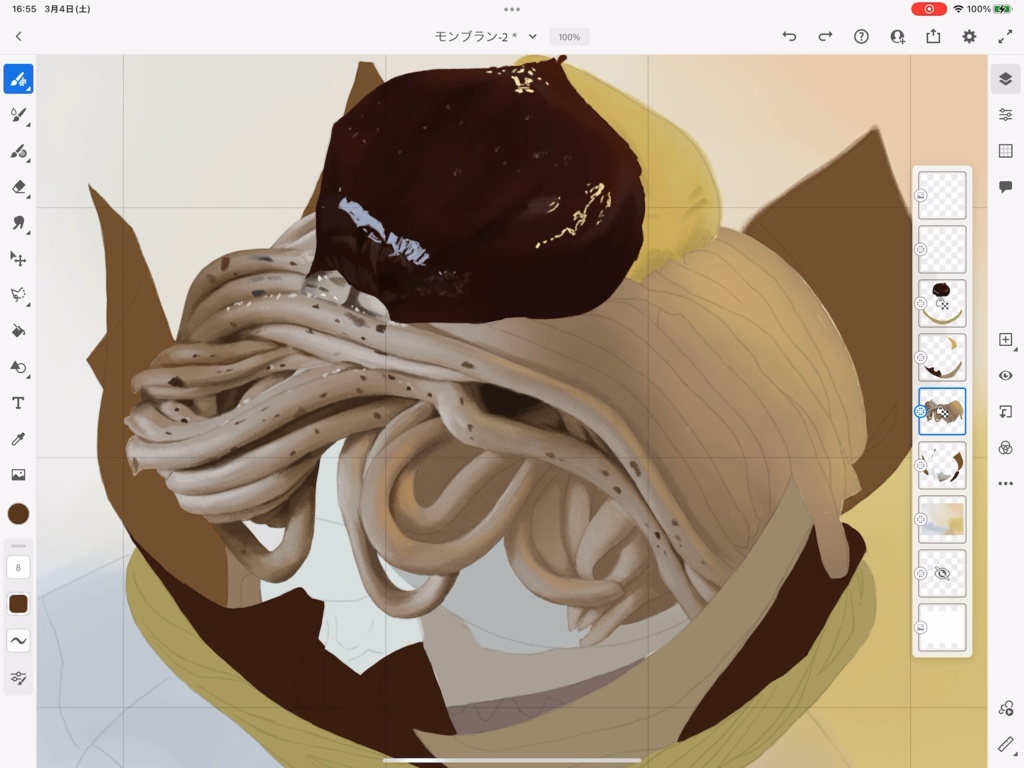This screenshot has width=1024, height=768.
Task: Tap the mask lock icon on the chestnut layer
Action: click(x=942, y=304)
